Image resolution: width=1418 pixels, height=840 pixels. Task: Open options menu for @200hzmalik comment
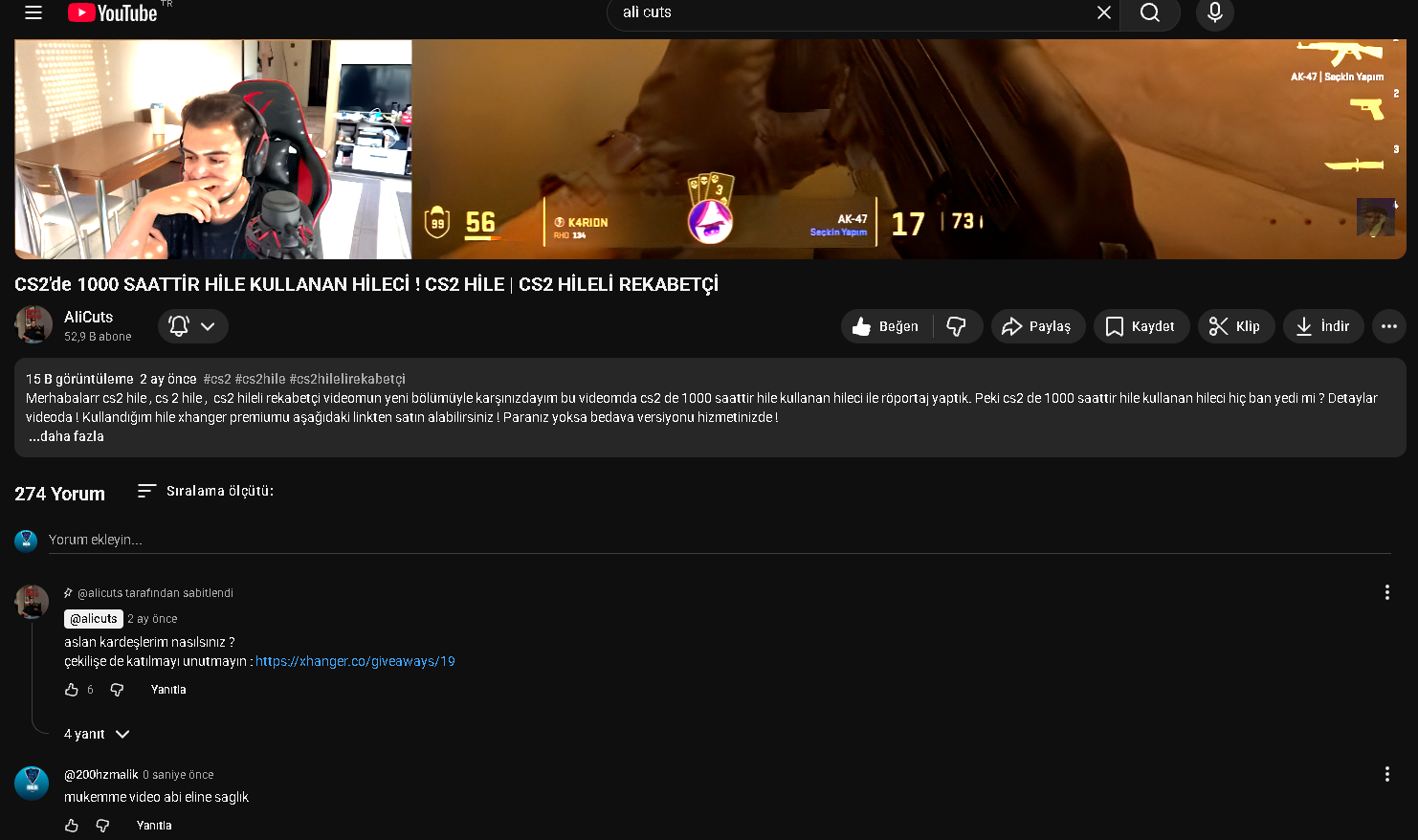click(x=1386, y=775)
